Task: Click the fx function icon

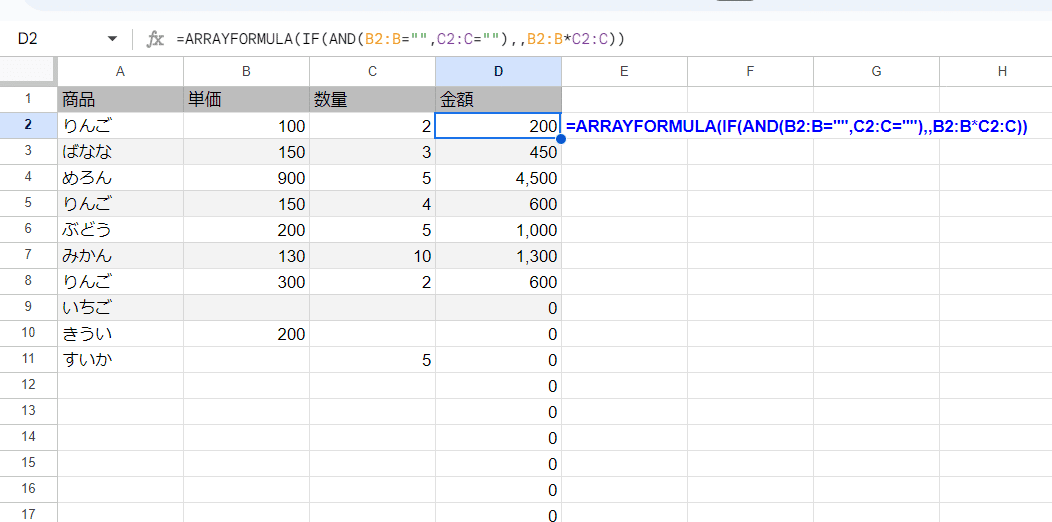Action: [155, 40]
